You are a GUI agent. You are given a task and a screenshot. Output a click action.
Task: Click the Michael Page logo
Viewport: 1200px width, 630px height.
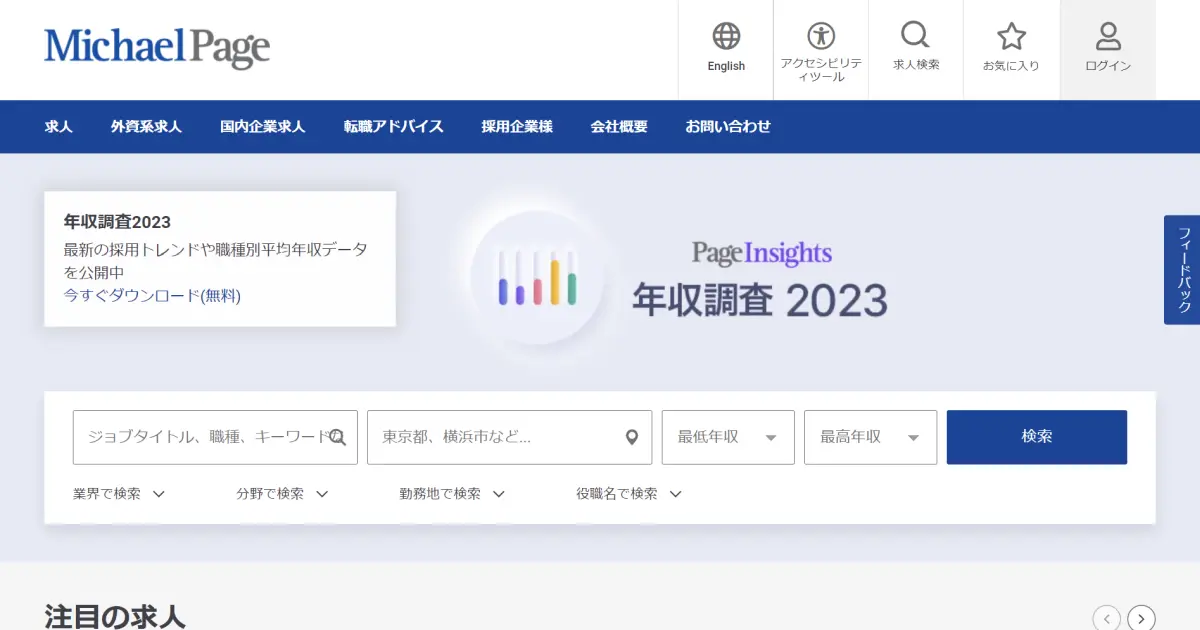click(157, 48)
